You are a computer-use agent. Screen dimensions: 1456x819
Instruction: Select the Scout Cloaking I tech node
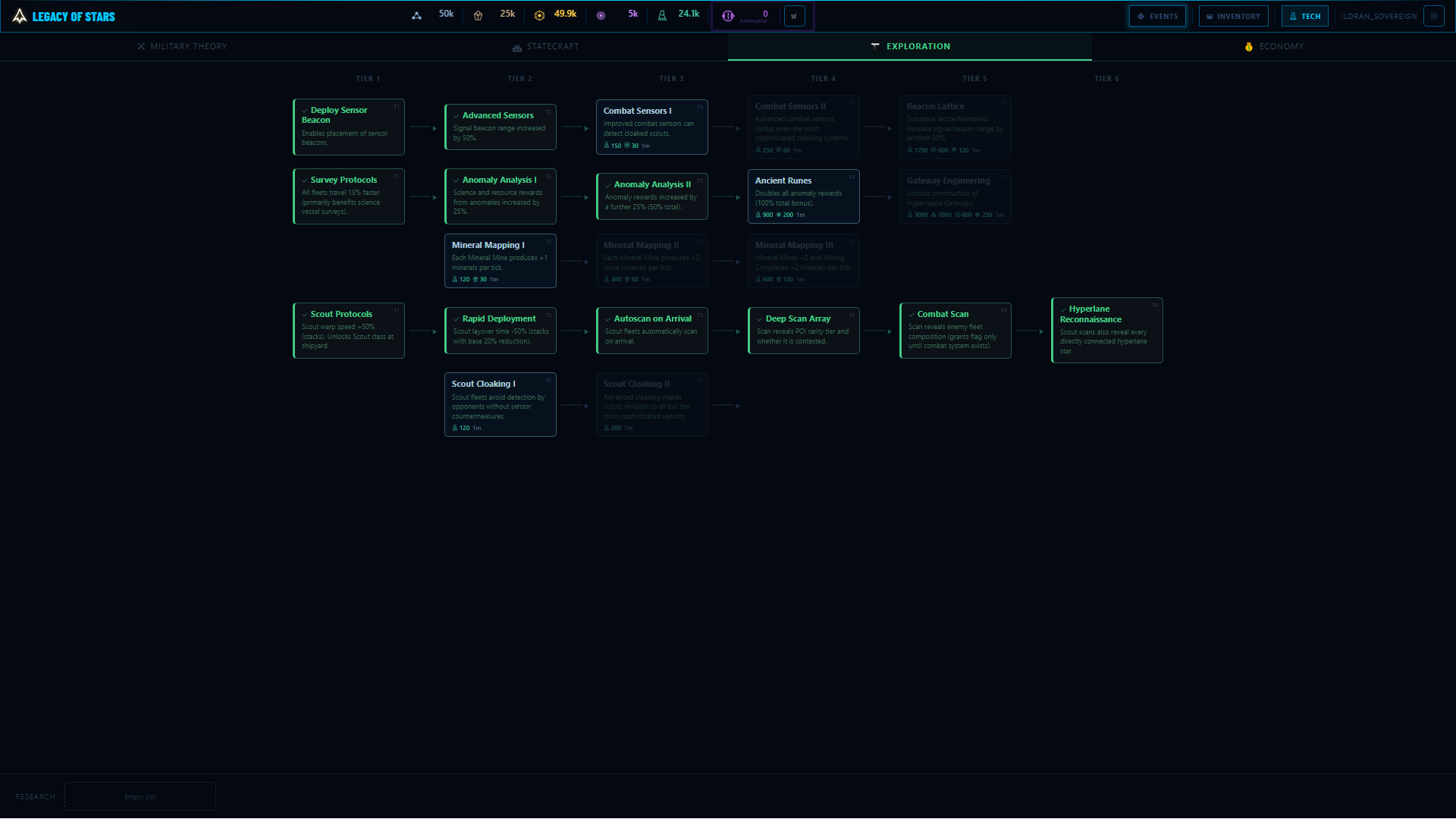(500, 404)
